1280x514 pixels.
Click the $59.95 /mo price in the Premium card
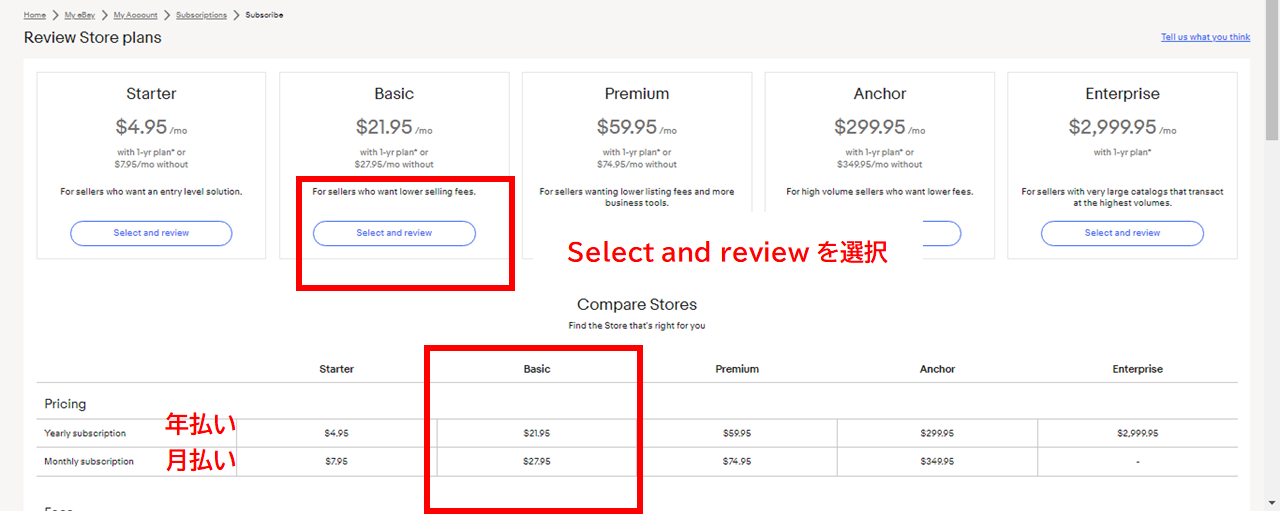tap(637, 127)
